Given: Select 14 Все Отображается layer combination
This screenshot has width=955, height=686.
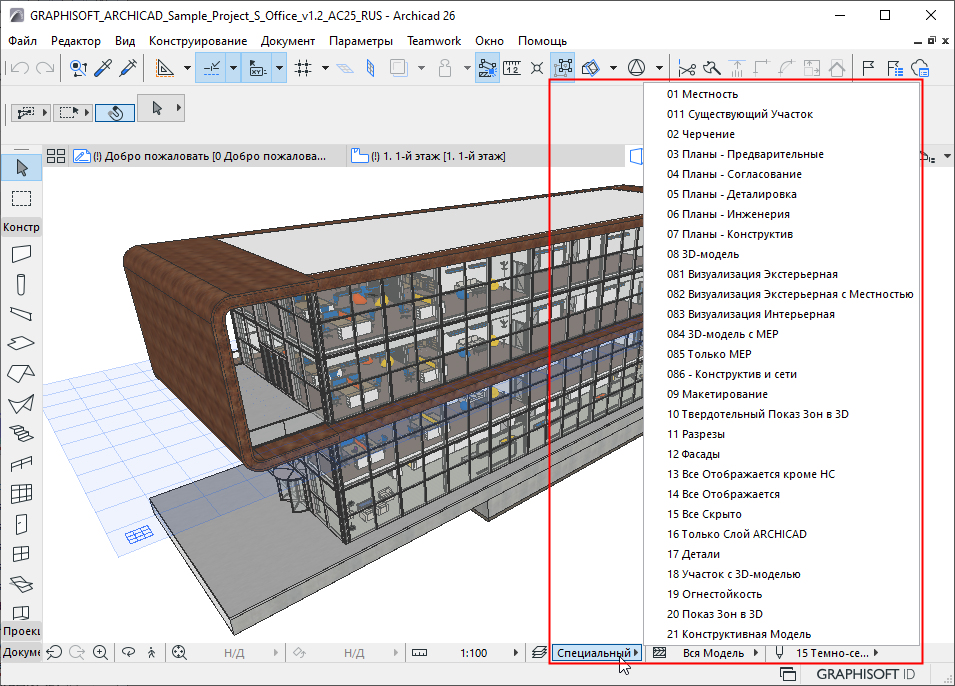Looking at the screenshot, I should tap(723, 494).
